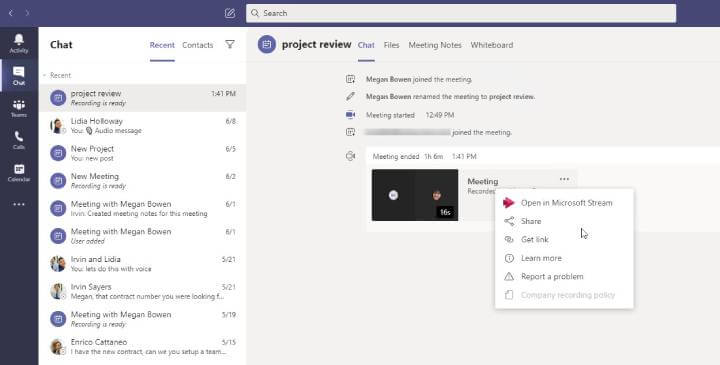Viewport: 720px width, 365px height.
Task: Open the Enrico Cattaneo chat
Action: coord(142,347)
